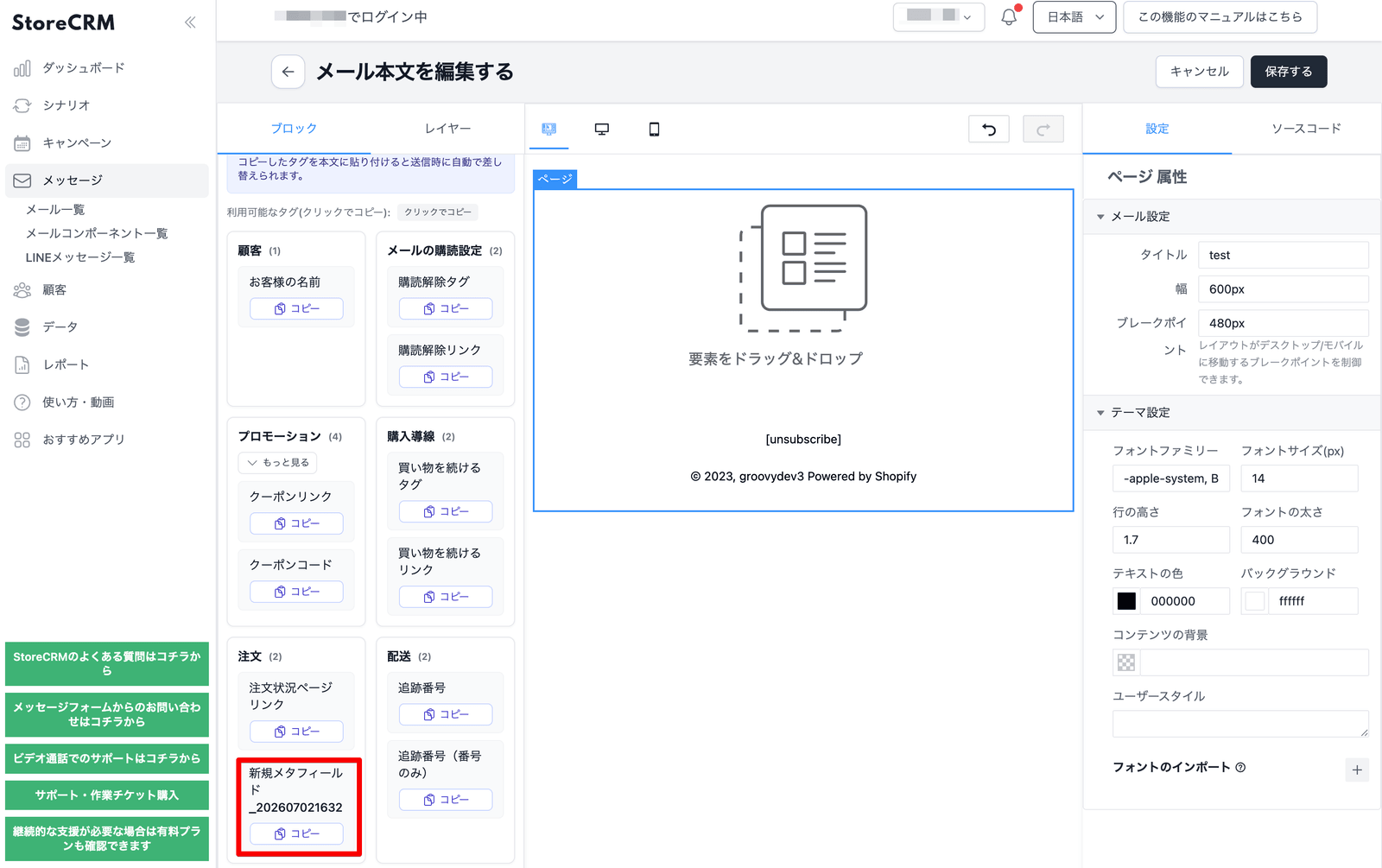Copy the 新規メタフィールド tag
The width and height of the screenshot is (1382, 868).
(x=296, y=833)
